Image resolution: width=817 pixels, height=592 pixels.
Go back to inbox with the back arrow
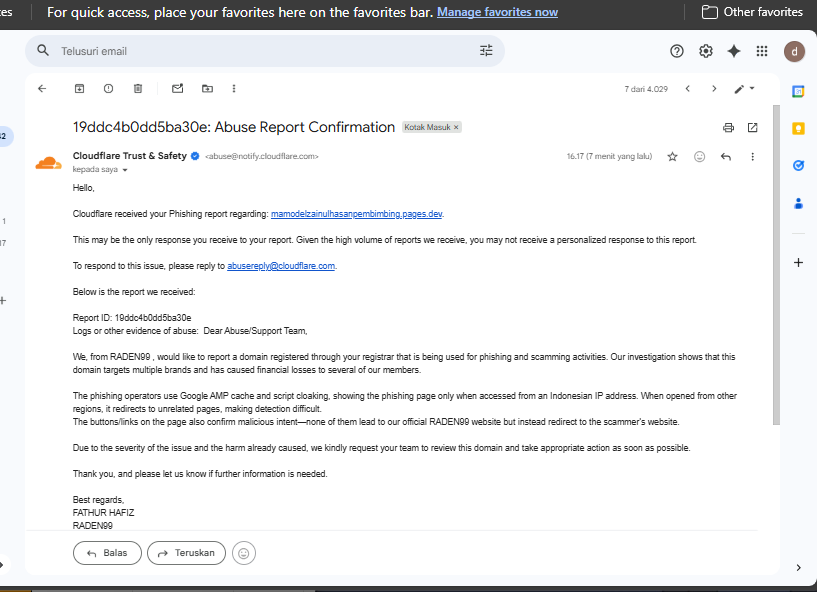tap(42, 89)
